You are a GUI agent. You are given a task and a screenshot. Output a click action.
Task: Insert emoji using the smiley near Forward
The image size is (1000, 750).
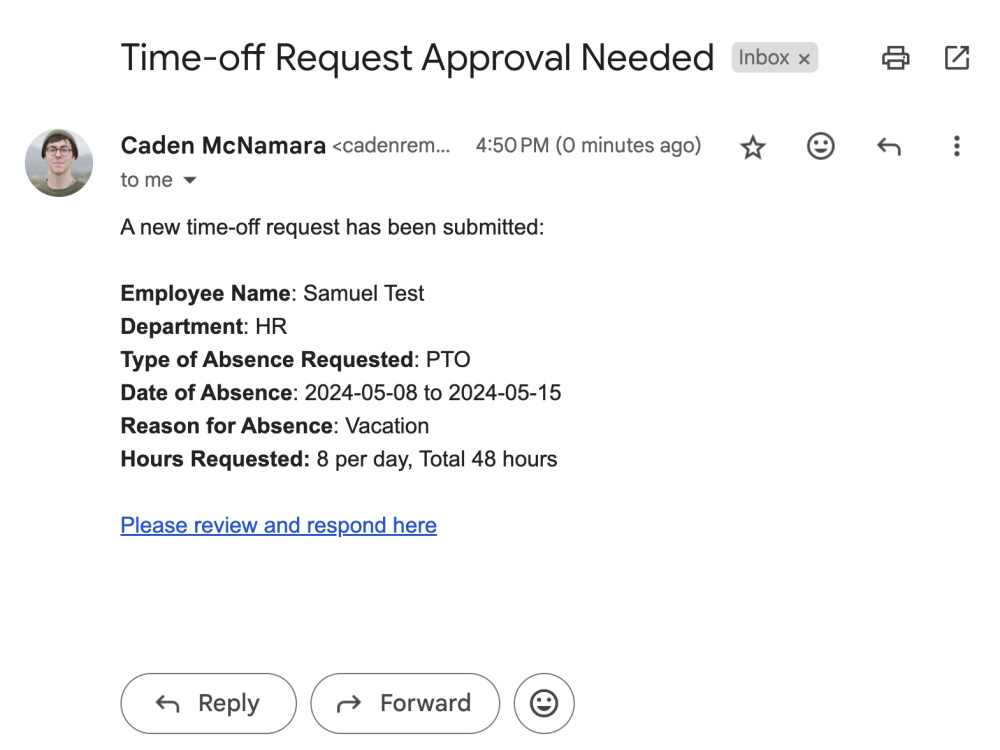[544, 703]
